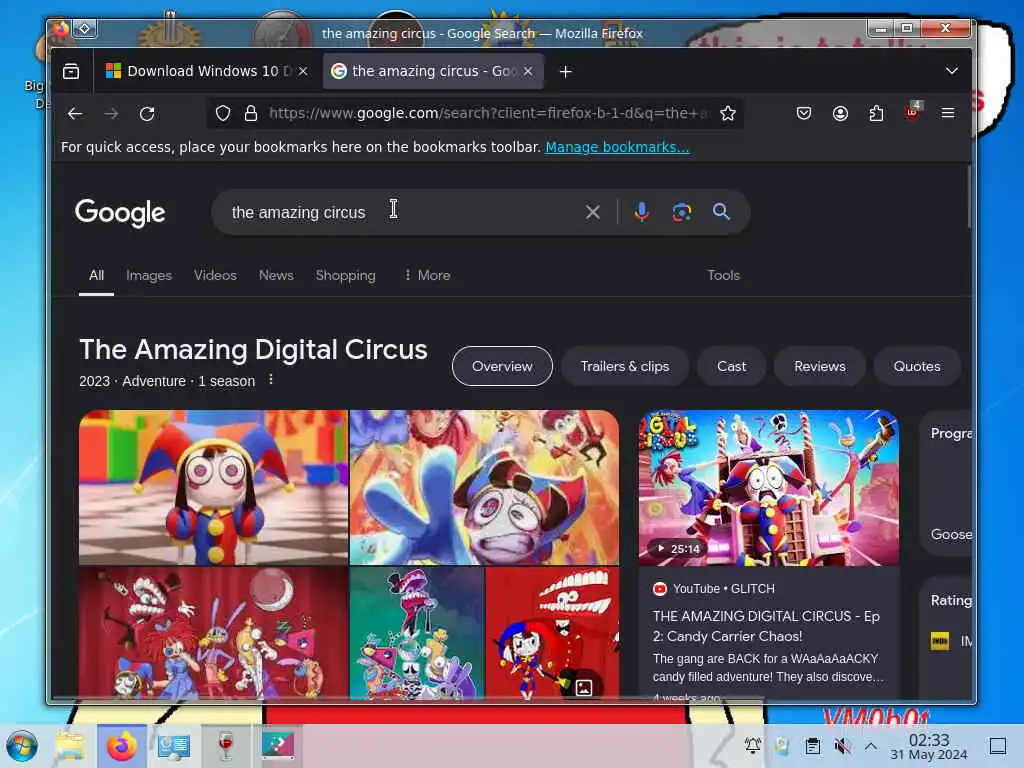The image size is (1024, 768).
Task: Open the Quotes chip
Action: 917,366
